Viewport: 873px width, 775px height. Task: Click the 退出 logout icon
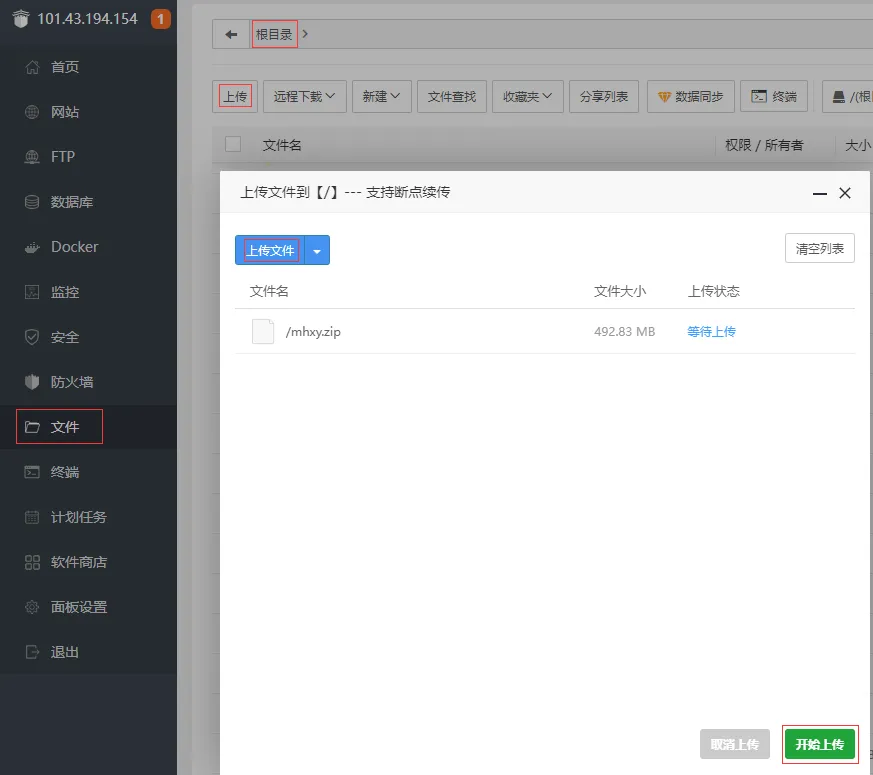[x=32, y=652]
